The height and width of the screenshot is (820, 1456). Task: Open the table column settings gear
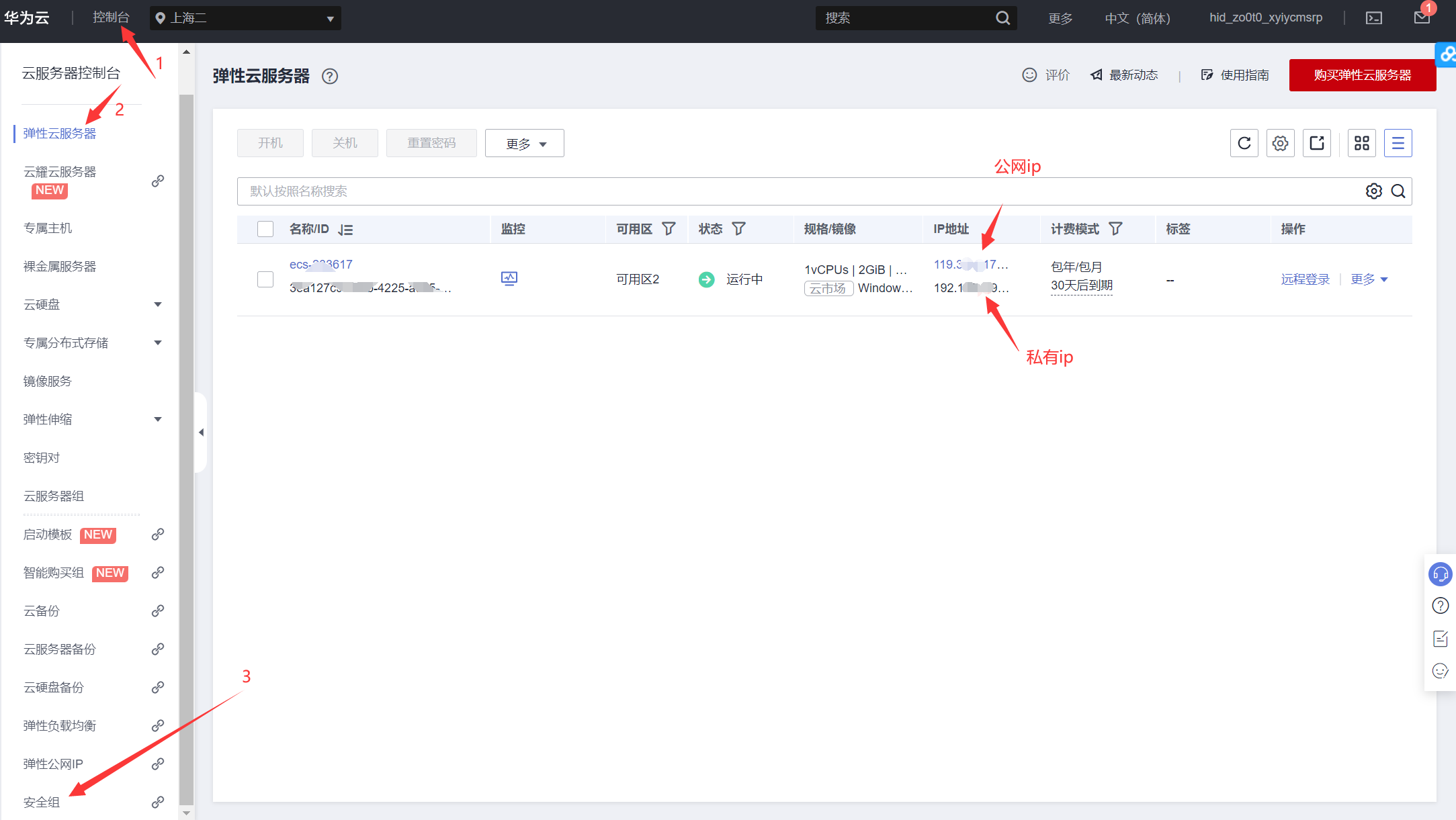1280,143
